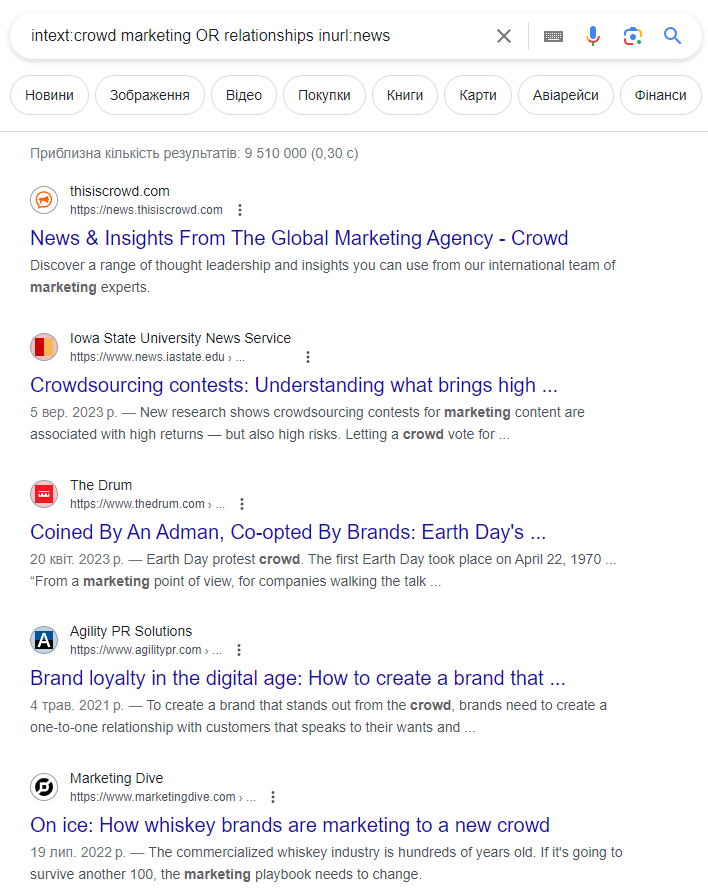Click the blue magnifying glass search icon
This screenshot has height=894, width=708.
point(673,36)
